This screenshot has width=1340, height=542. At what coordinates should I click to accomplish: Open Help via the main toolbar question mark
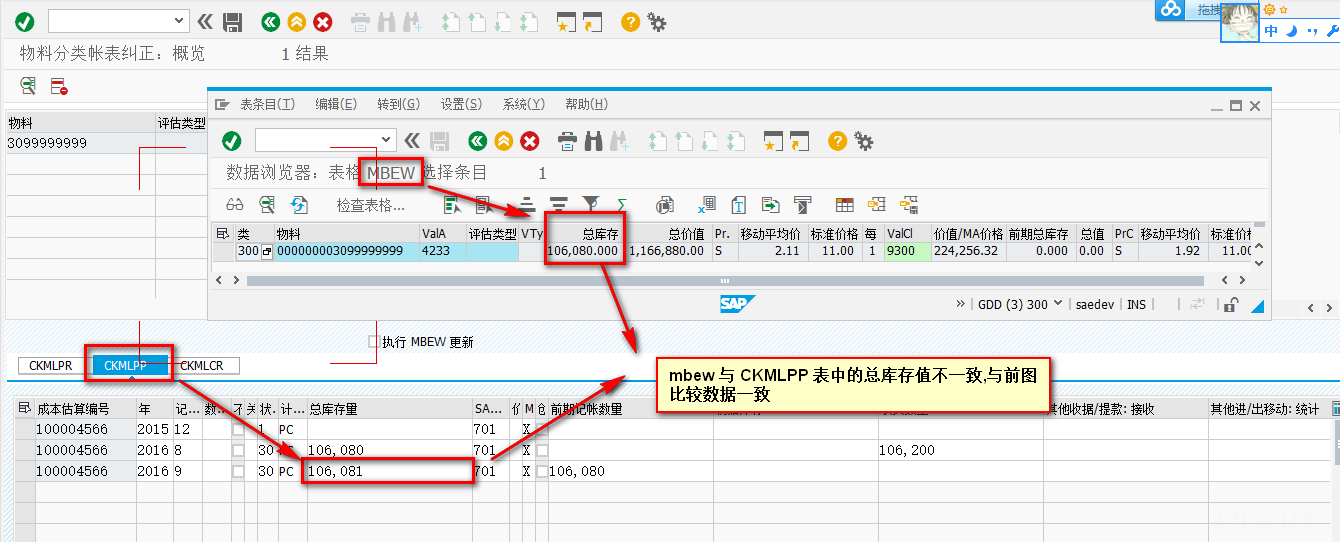click(630, 21)
